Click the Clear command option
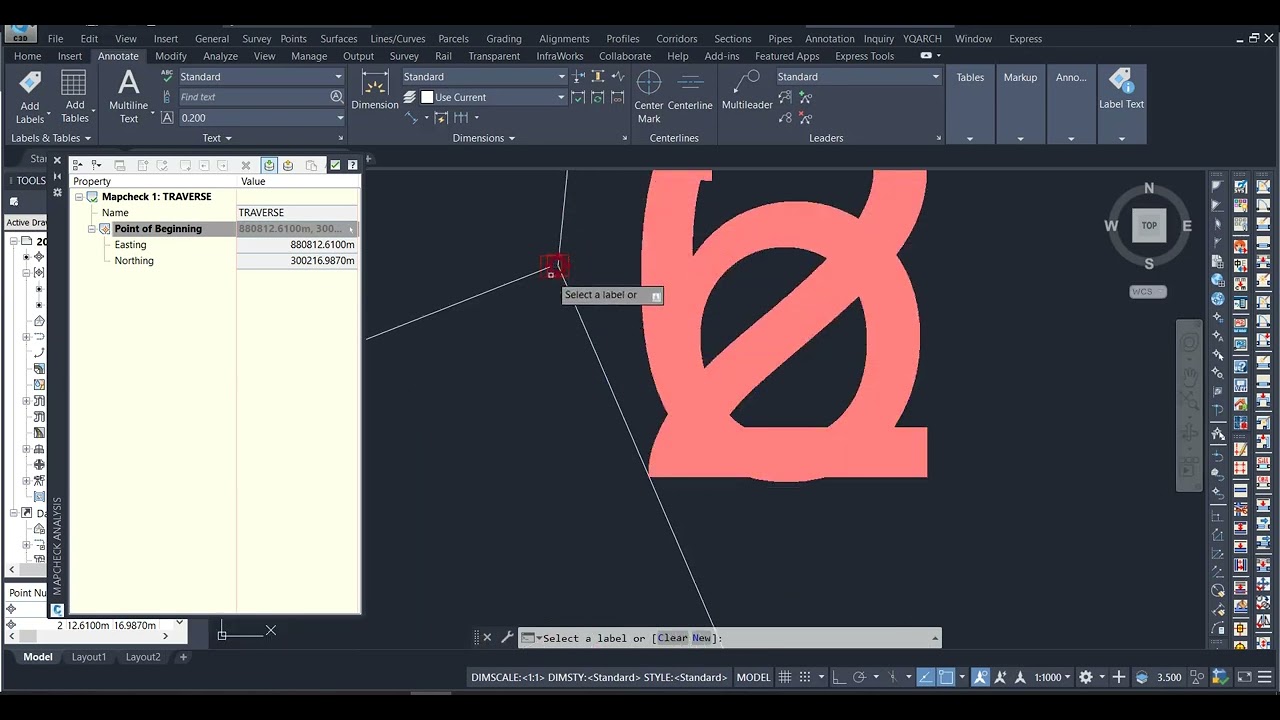The image size is (1280, 720). point(672,638)
